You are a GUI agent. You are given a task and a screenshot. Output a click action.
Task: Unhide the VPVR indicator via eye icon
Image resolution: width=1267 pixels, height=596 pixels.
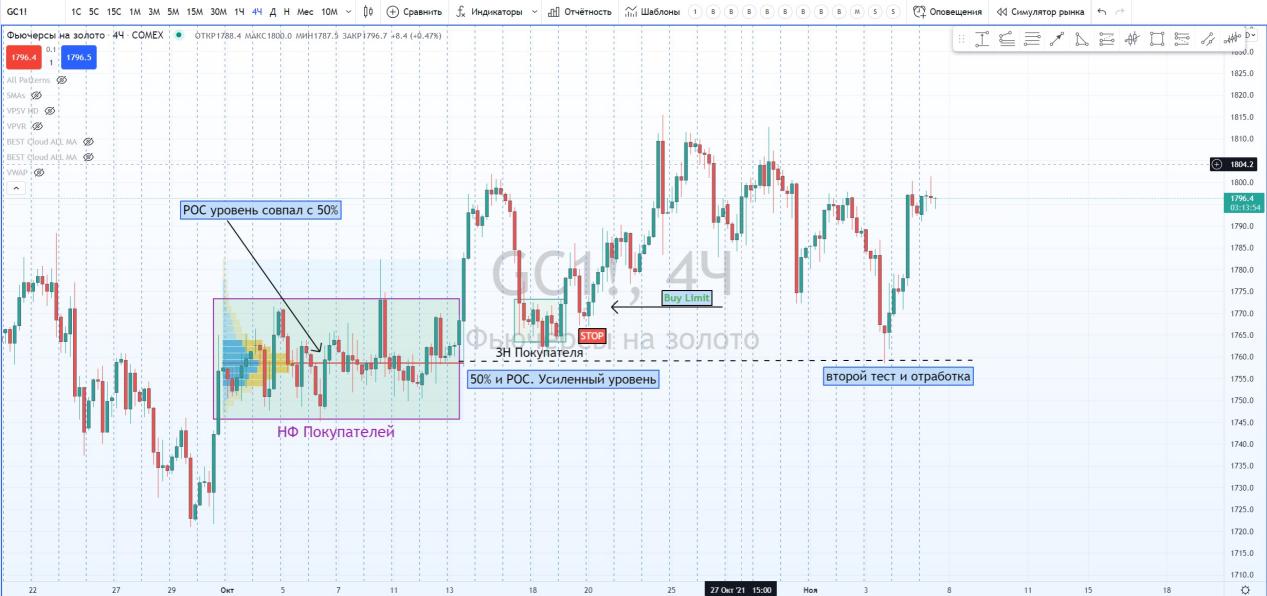tap(37, 127)
